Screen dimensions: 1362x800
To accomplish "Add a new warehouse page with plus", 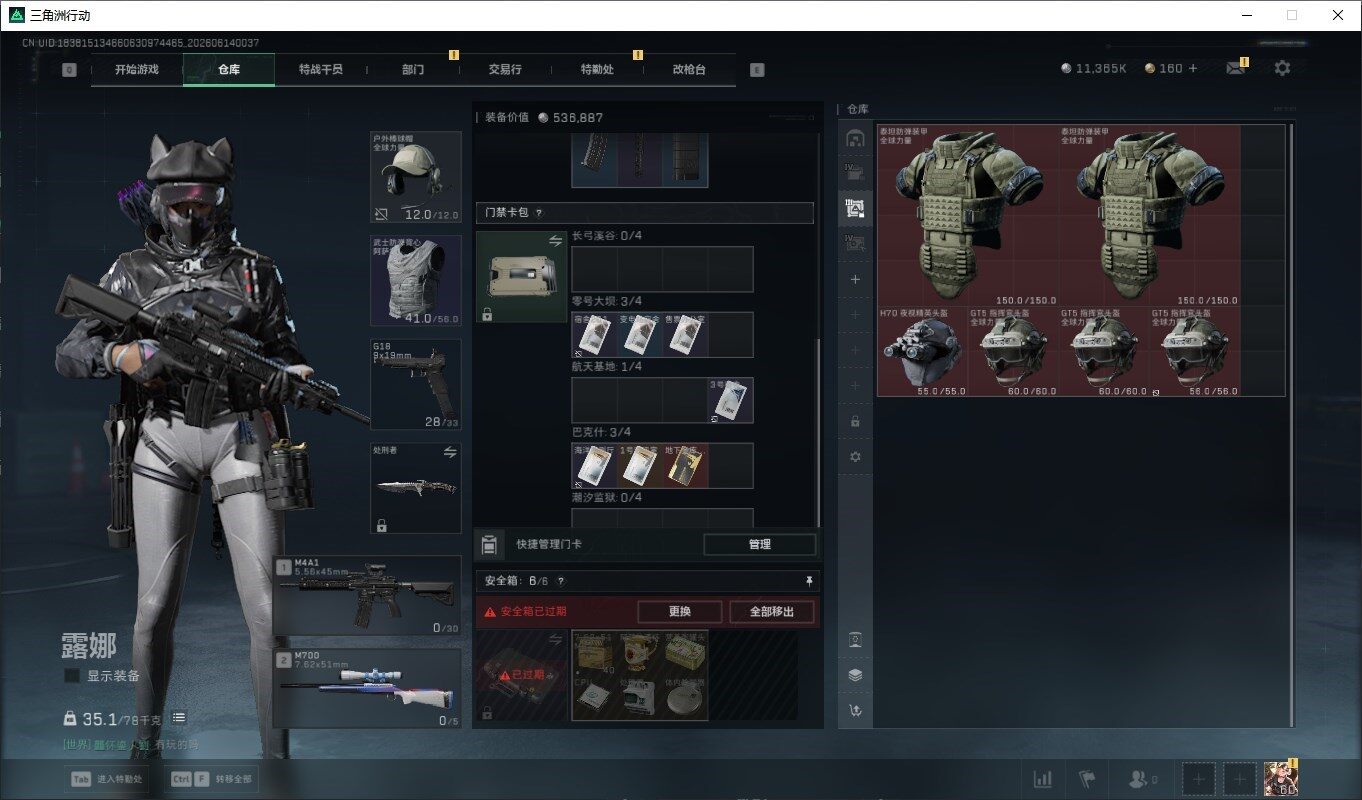I will point(855,280).
